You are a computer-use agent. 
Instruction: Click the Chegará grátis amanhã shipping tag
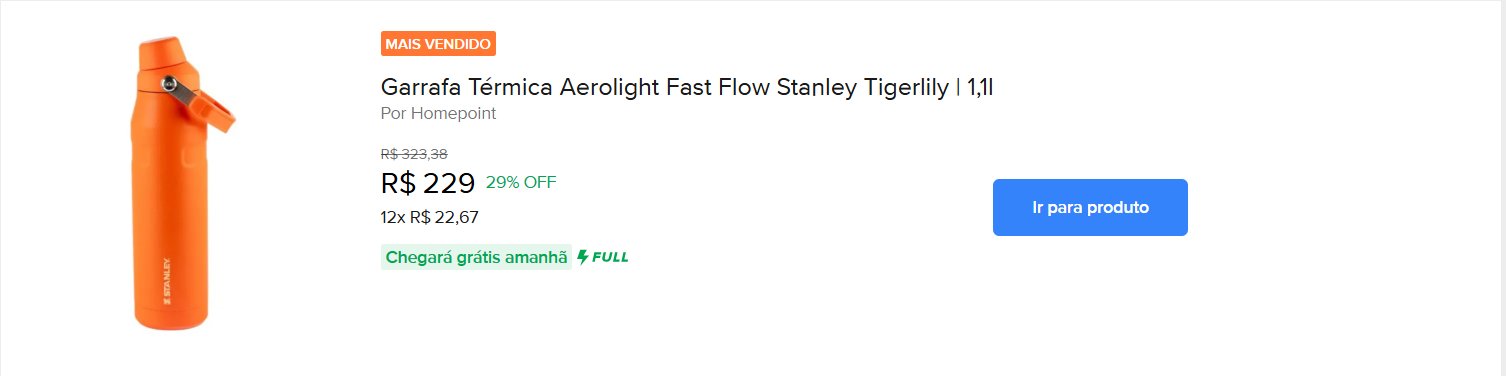(x=476, y=257)
